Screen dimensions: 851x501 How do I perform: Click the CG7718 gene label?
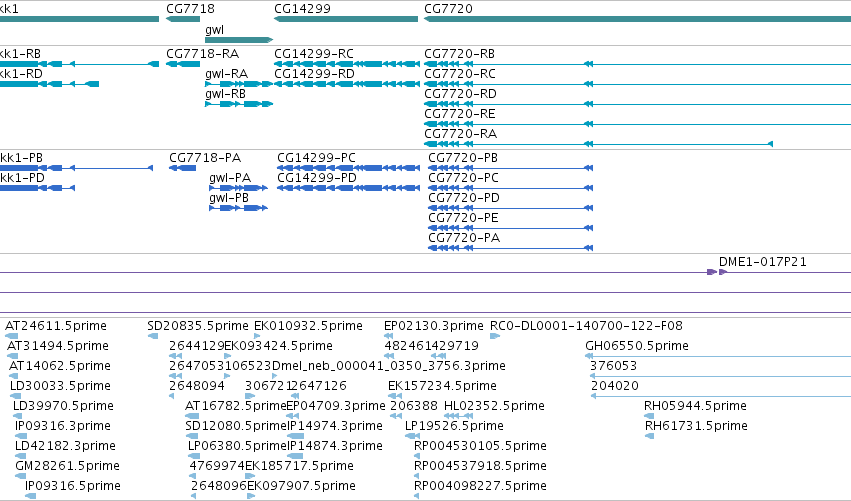[190, 9]
